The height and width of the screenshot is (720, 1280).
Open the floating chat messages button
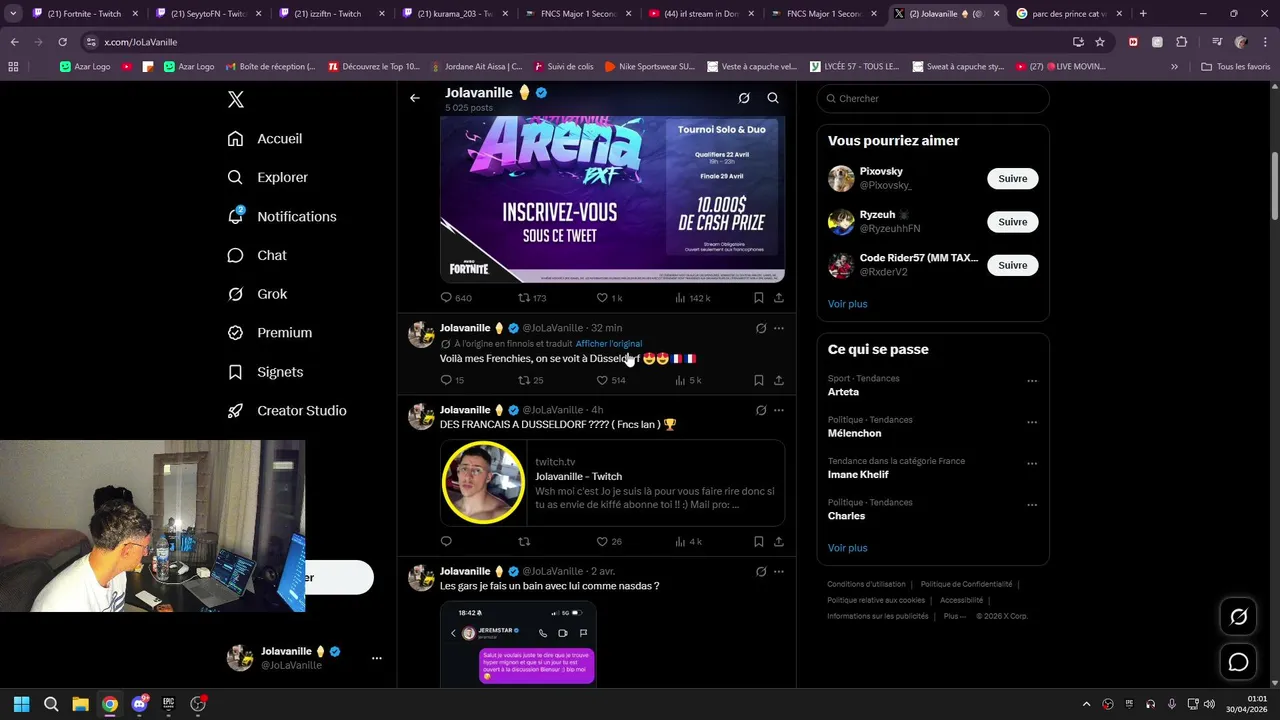(1238, 662)
